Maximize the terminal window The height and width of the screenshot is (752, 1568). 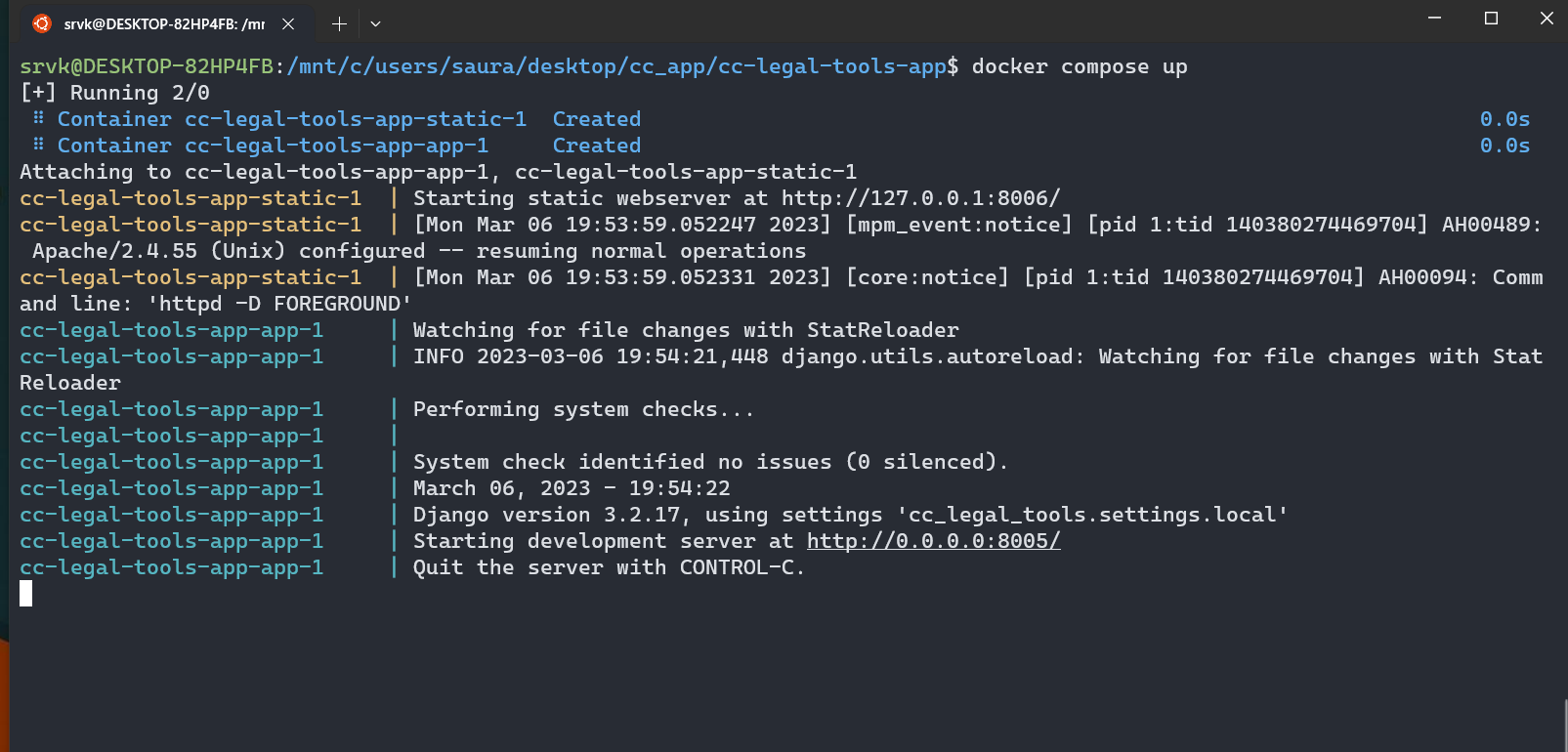pyautogui.click(x=1490, y=18)
